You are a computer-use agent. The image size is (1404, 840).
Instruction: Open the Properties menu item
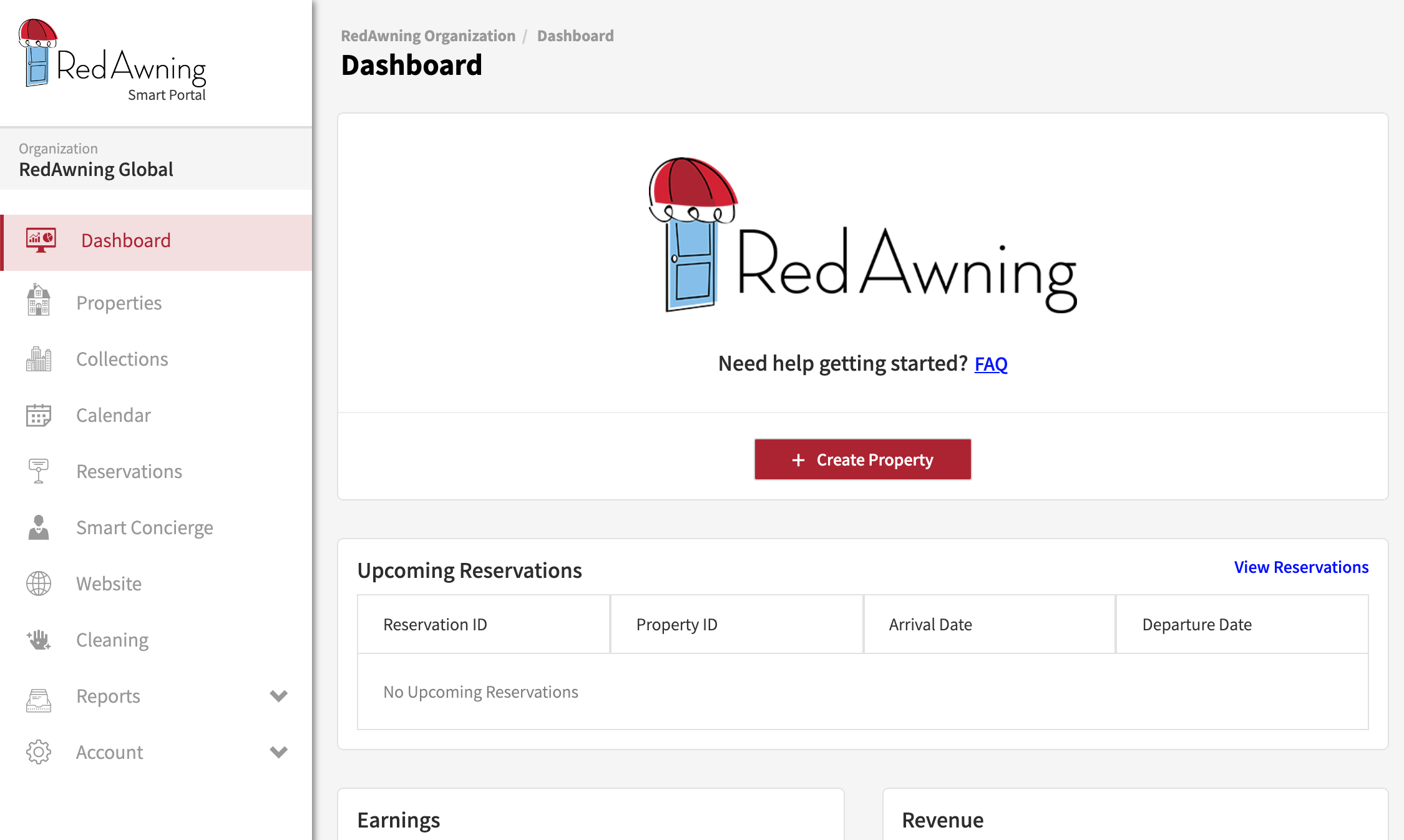point(156,303)
